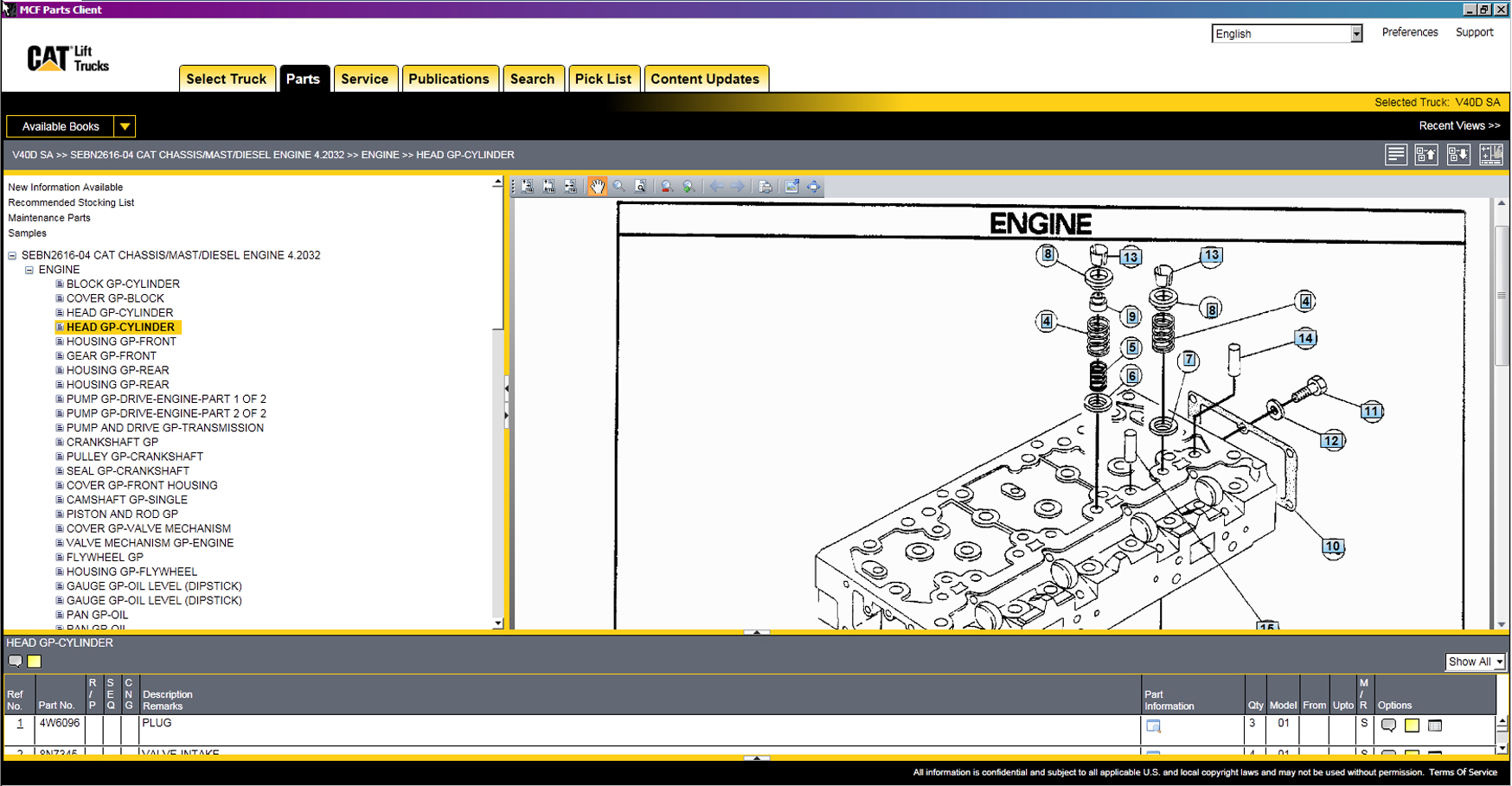Viewport: 1512px width, 786px height.
Task: Select the hand pan tool
Action: tap(597, 187)
